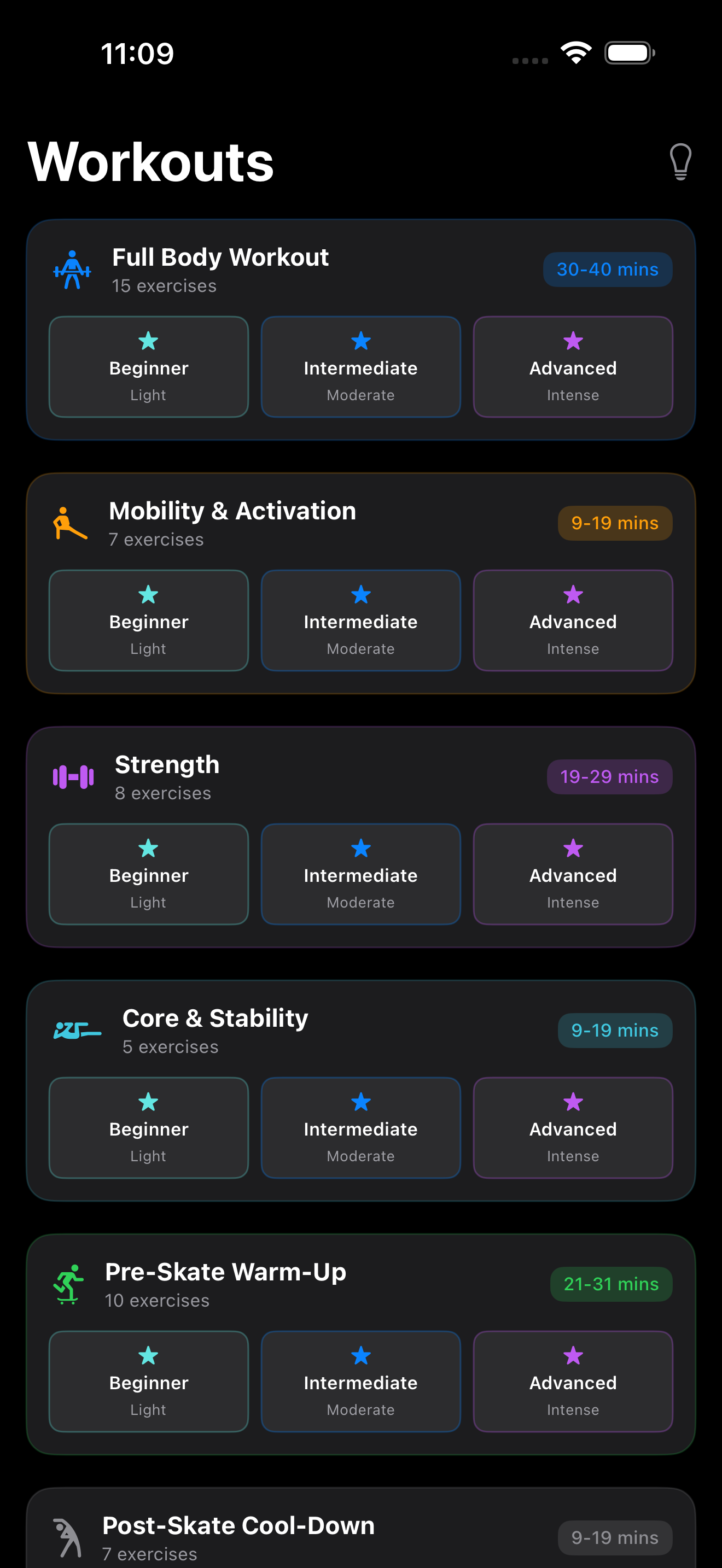Pick Intermediate for Core & Stability

(361, 1128)
